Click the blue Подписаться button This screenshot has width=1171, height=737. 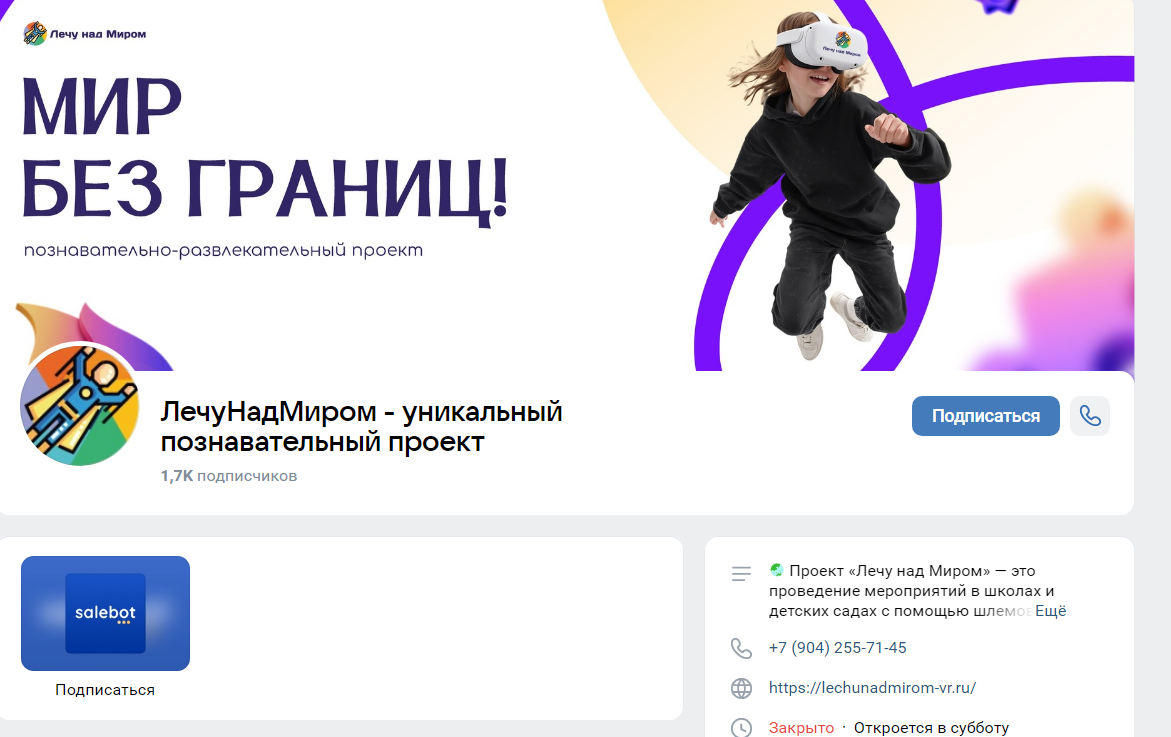tap(985, 416)
